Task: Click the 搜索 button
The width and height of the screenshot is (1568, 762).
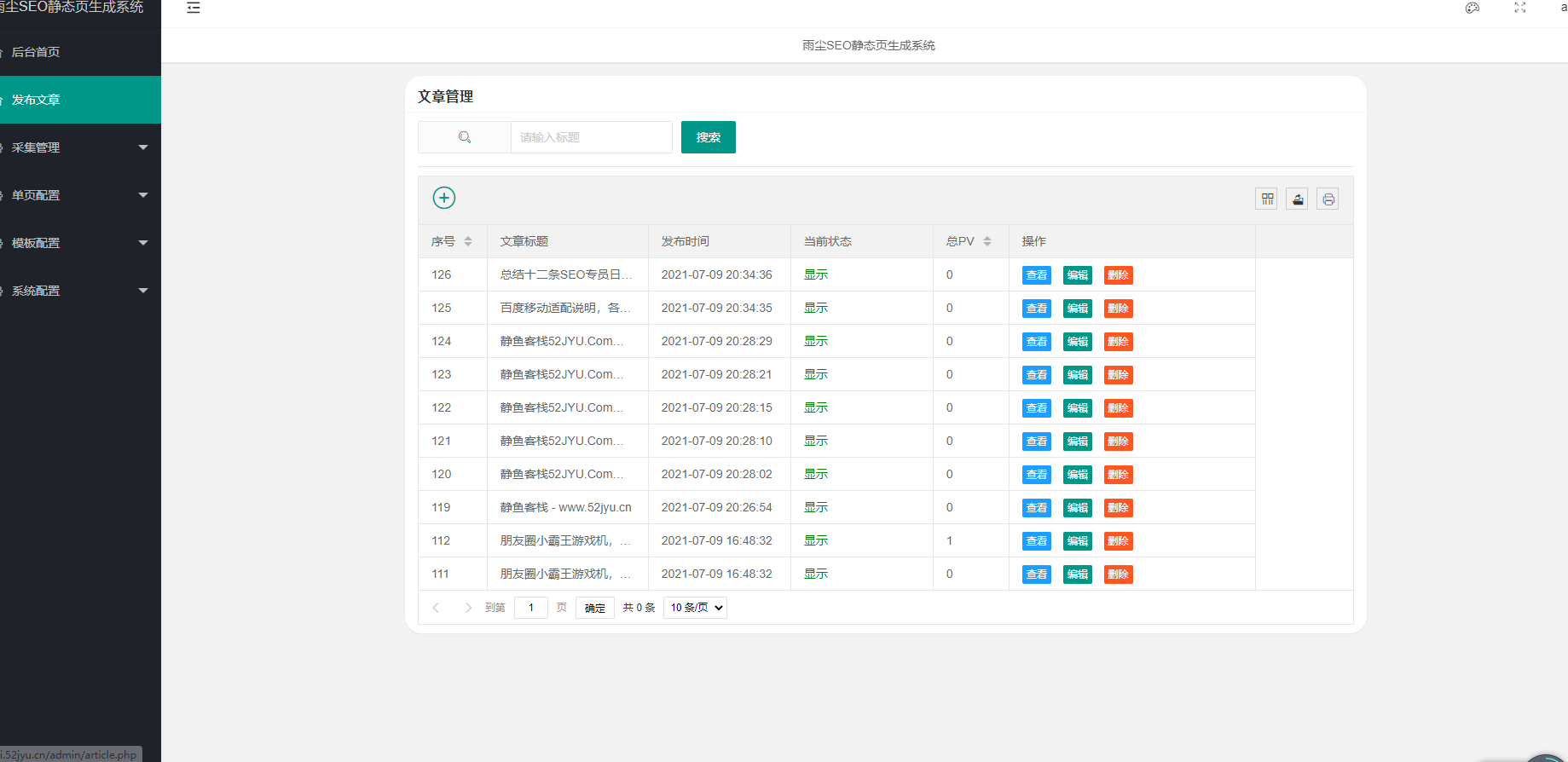Action: pos(708,137)
